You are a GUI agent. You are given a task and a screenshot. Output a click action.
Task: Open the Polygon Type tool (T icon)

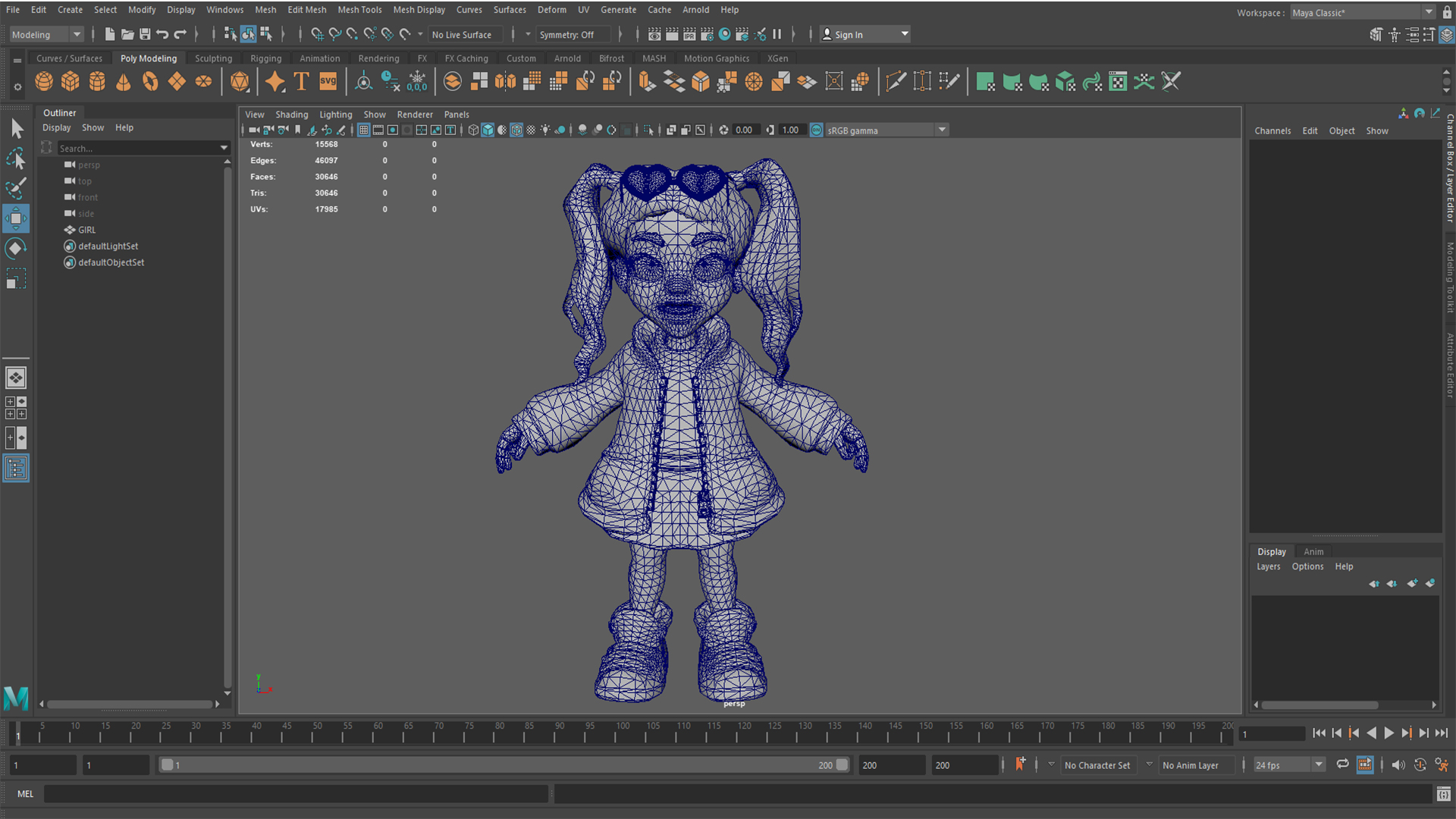pyautogui.click(x=301, y=81)
